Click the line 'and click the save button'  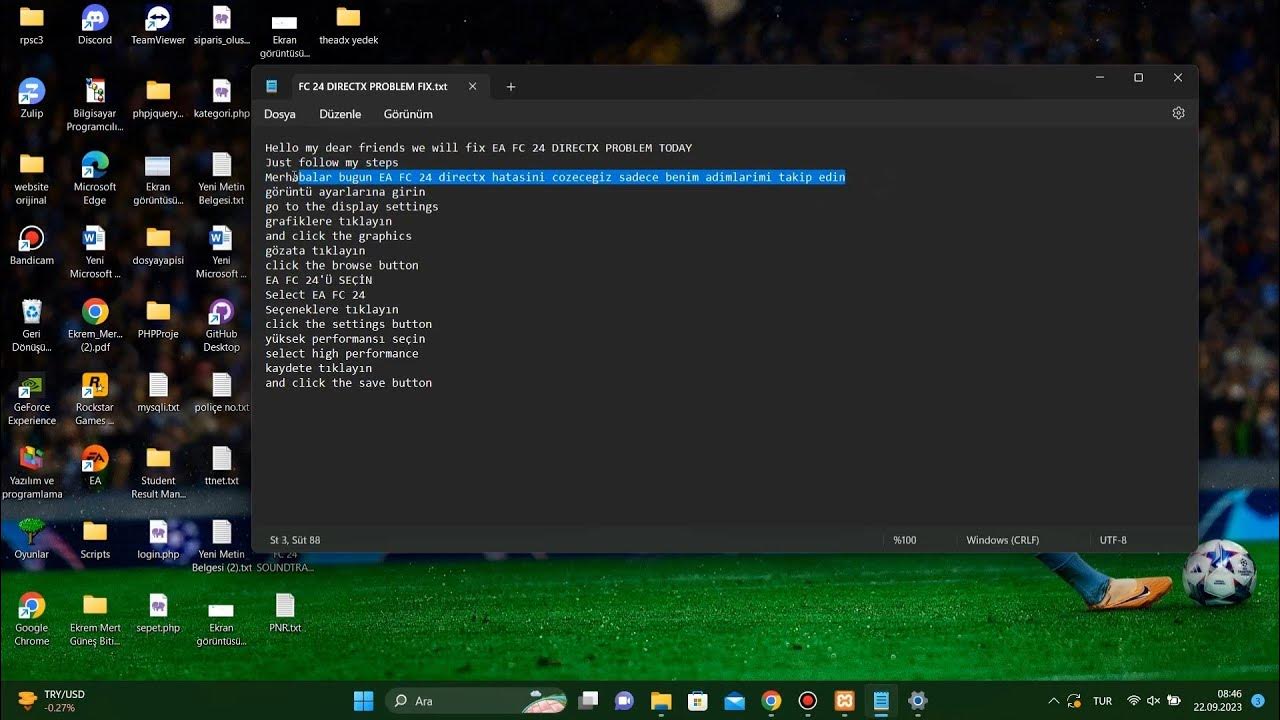pyautogui.click(x=348, y=383)
